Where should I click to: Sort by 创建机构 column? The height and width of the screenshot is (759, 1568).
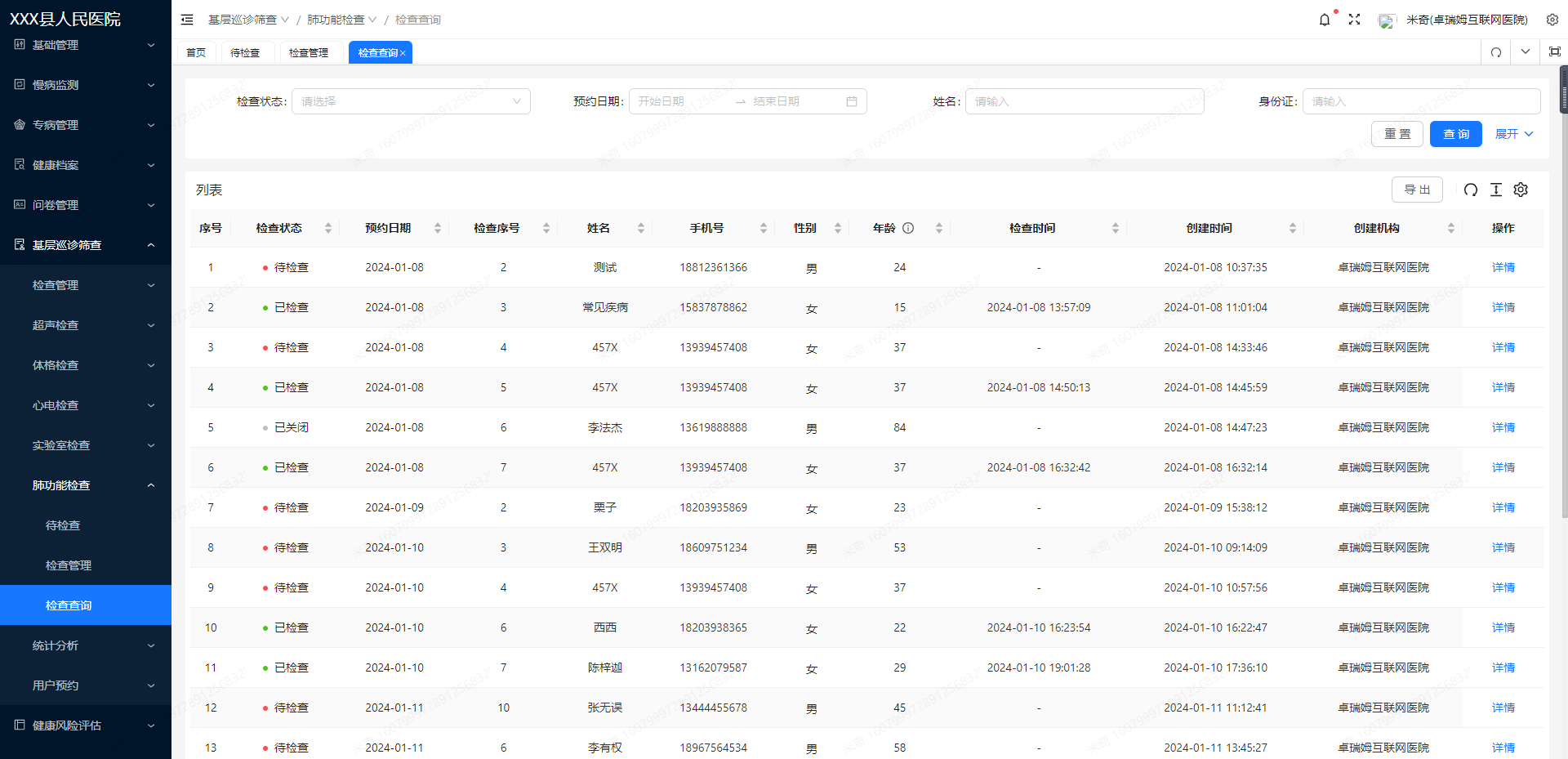tap(1451, 228)
